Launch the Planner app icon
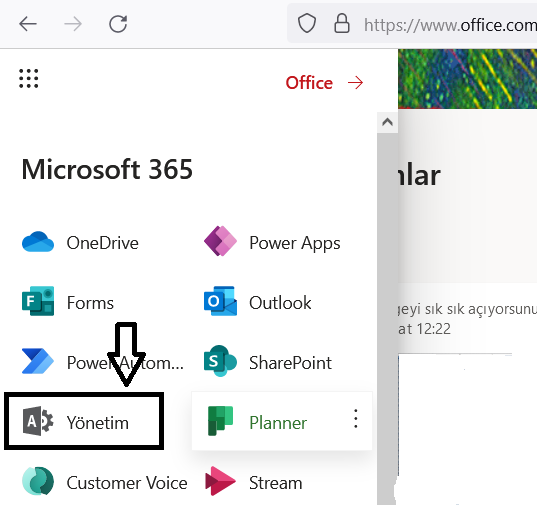 [x=220, y=421]
